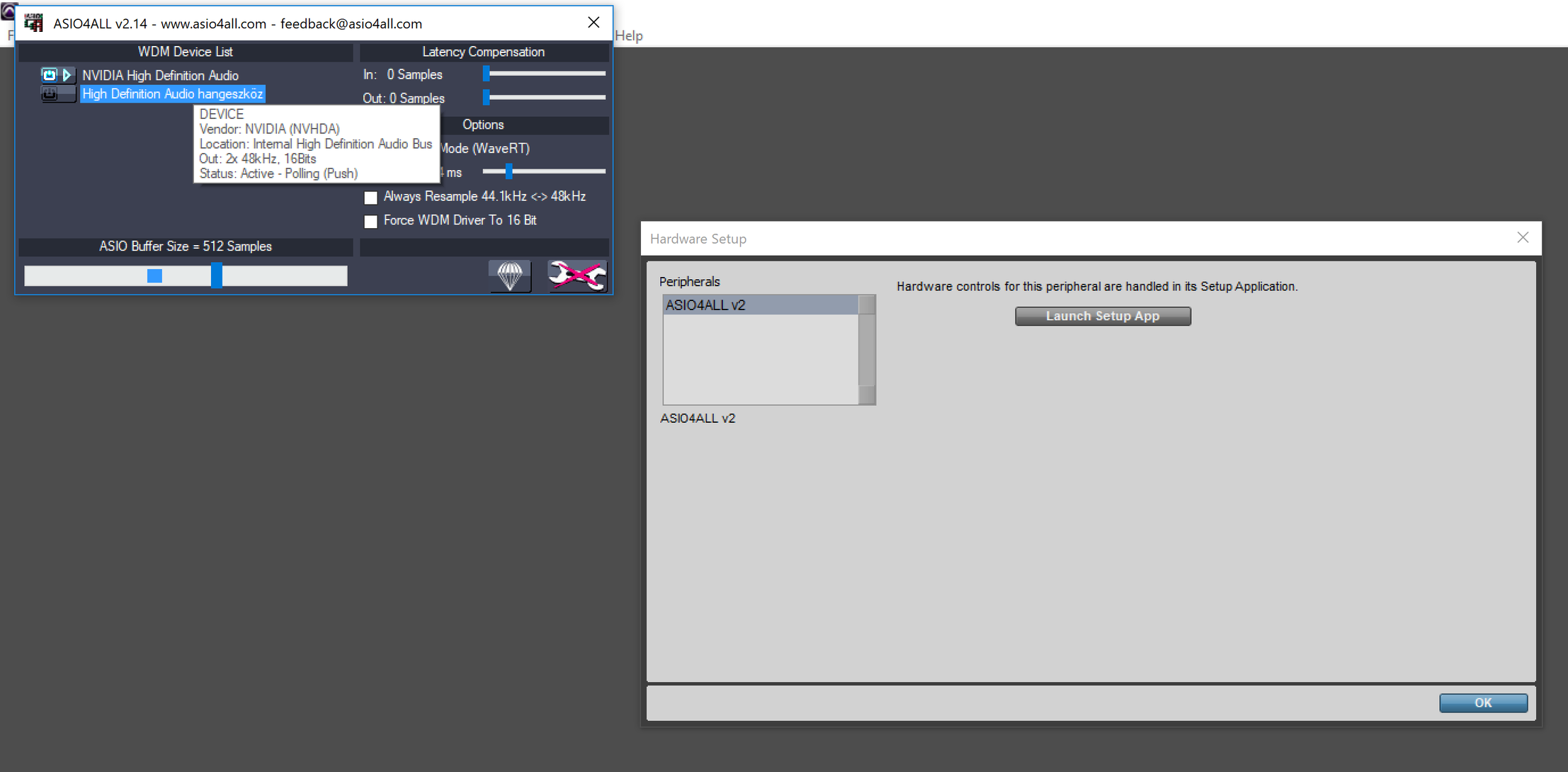1568x772 pixels.
Task: Close the ASIO4ALL v2.14 window
Action: point(593,23)
